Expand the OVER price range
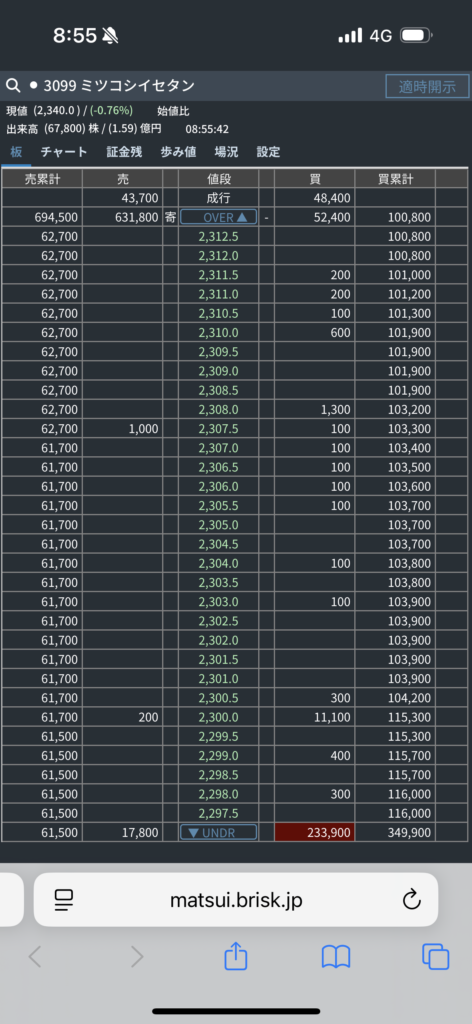The height and width of the screenshot is (1024, 472). 219,217
